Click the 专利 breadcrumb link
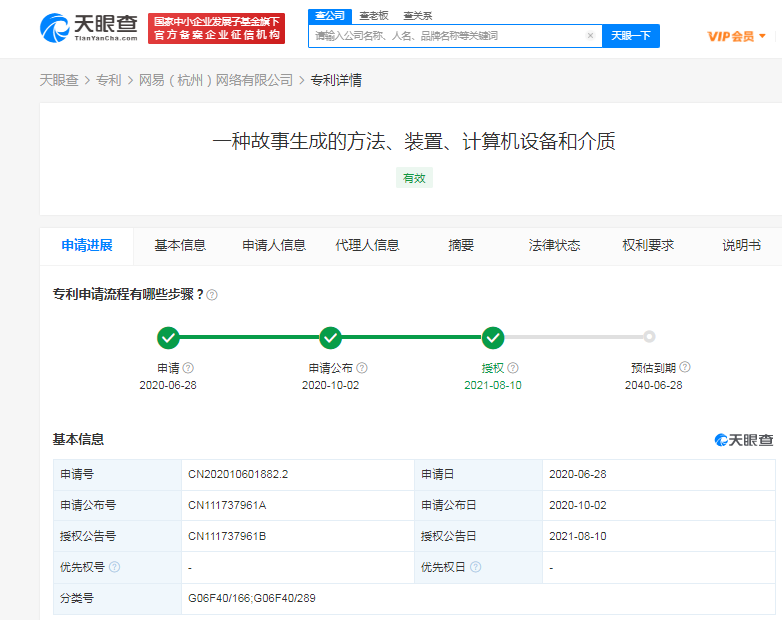The height and width of the screenshot is (620, 782). [x=108, y=80]
